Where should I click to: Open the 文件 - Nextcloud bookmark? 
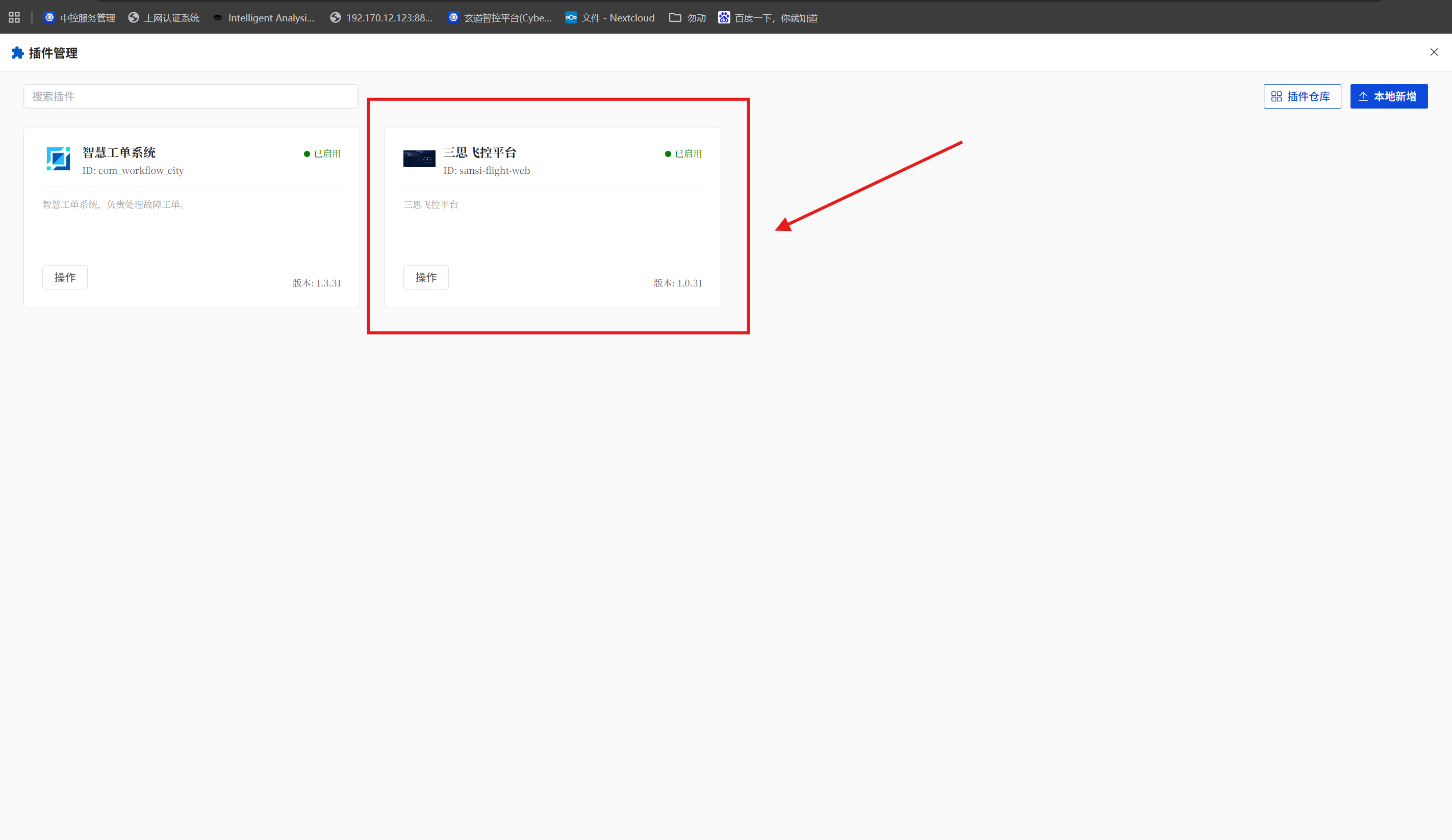click(610, 18)
